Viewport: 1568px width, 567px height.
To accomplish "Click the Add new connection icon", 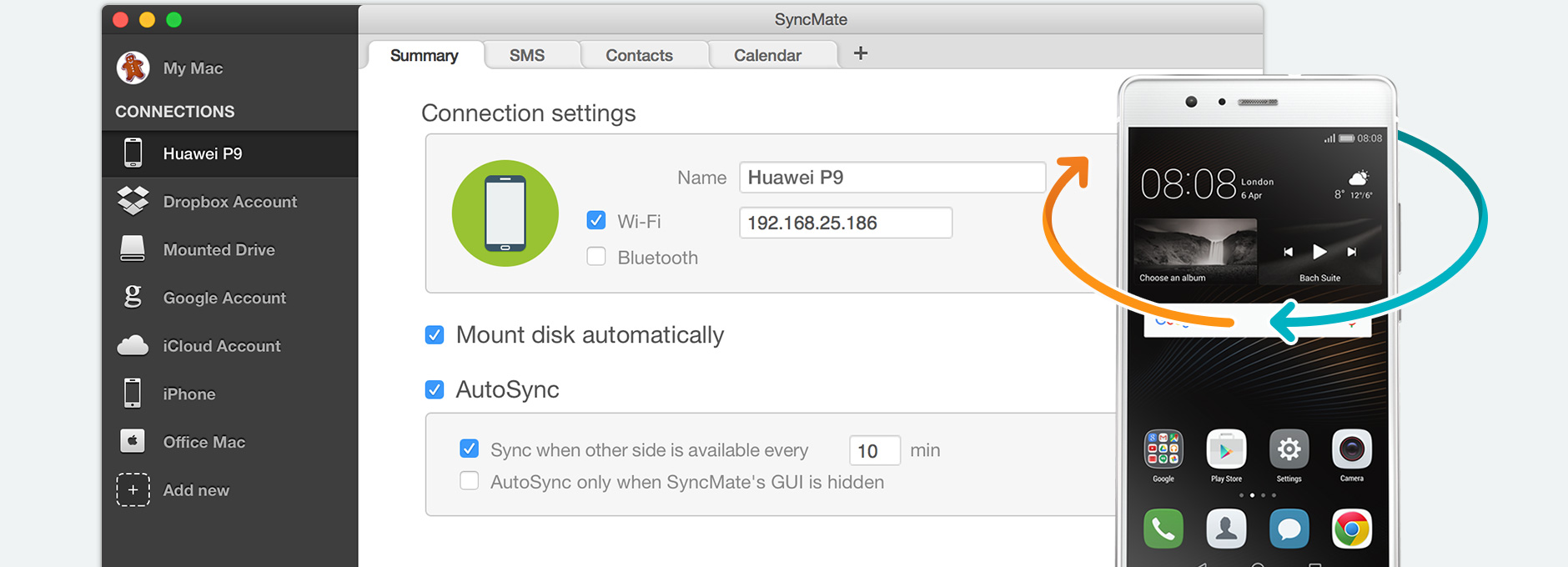I will (x=133, y=490).
